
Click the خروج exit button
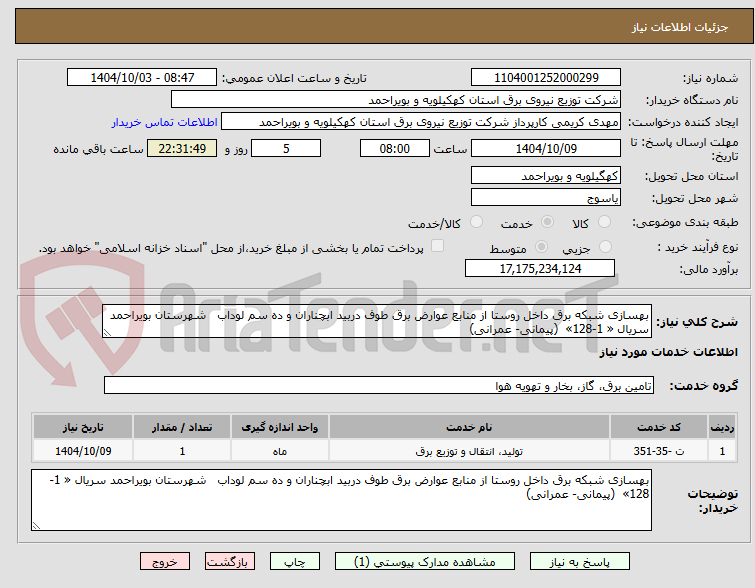(165, 562)
